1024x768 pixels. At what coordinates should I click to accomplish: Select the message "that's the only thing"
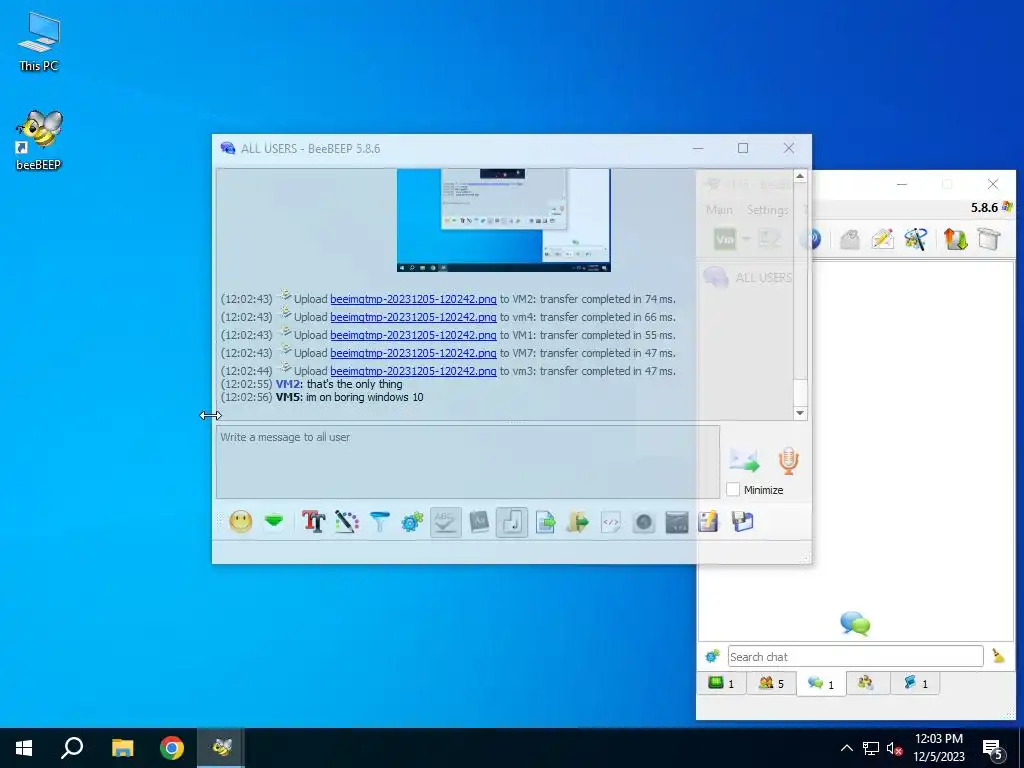[355, 384]
